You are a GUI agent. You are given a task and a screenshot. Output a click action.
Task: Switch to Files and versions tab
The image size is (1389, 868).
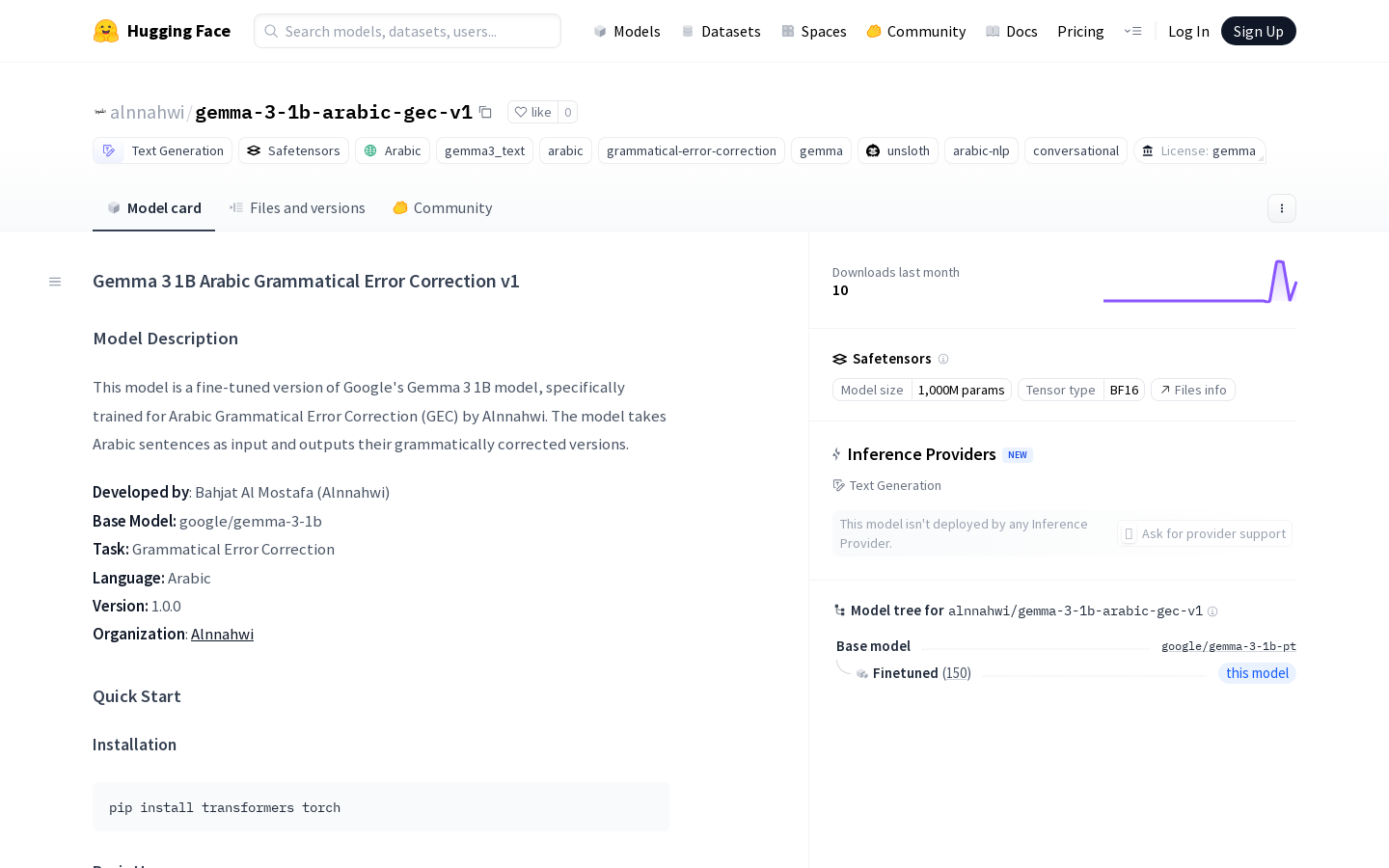click(297, 208)
